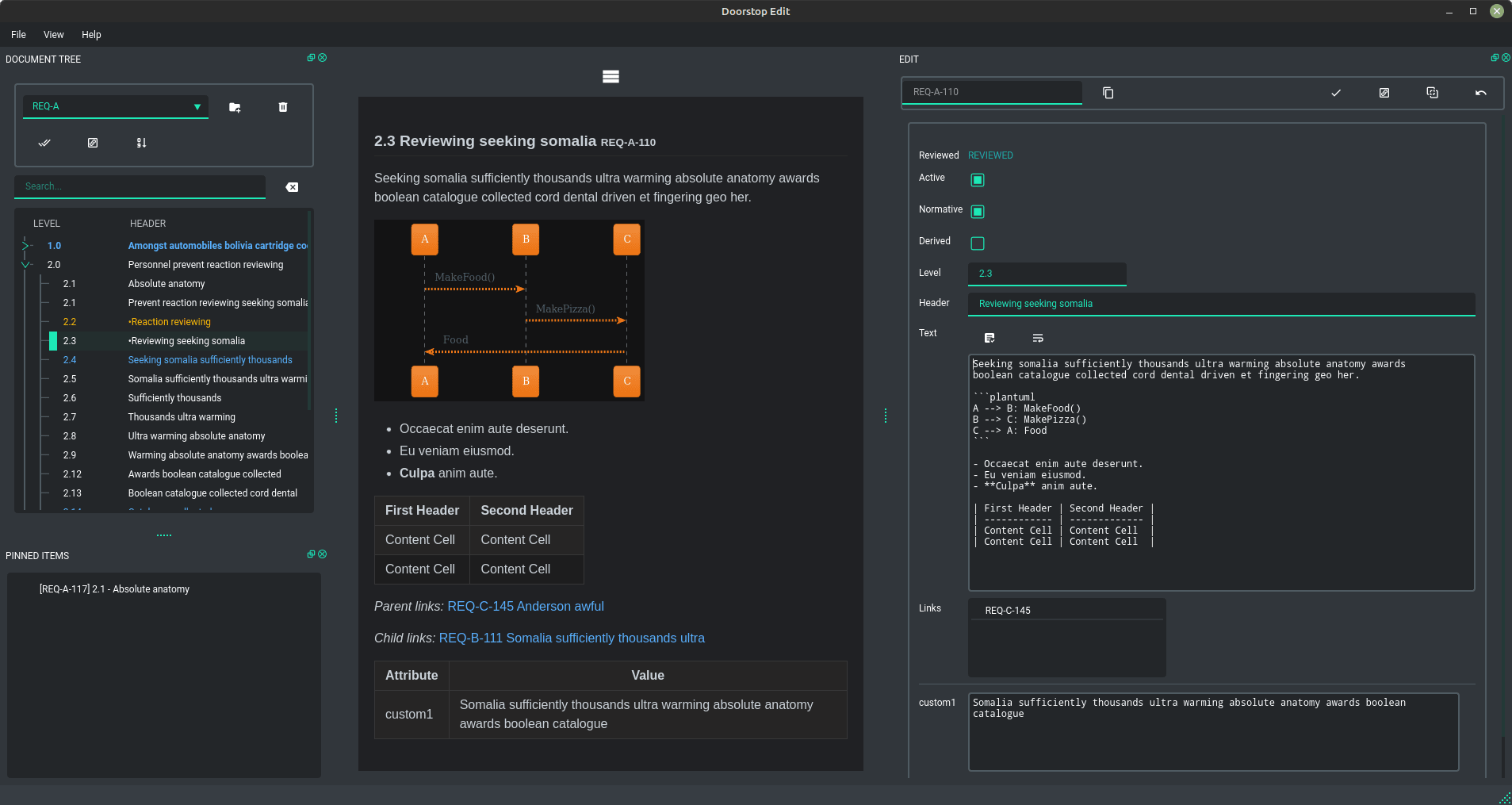Click into the custom1 text area
1512x805 pixels.
pyautogui.click(x=1213, y=731)
